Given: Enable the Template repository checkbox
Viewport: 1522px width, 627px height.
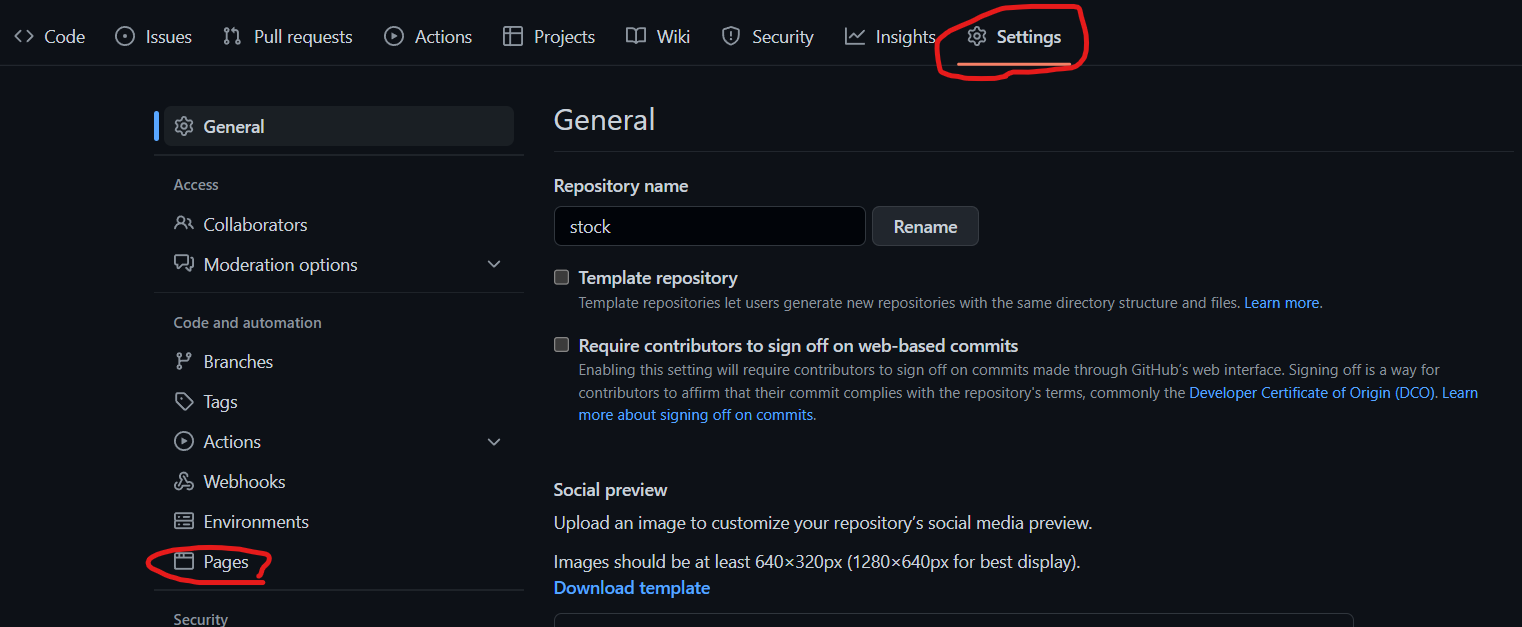Looking at the screenshot, I should [562, 278].
